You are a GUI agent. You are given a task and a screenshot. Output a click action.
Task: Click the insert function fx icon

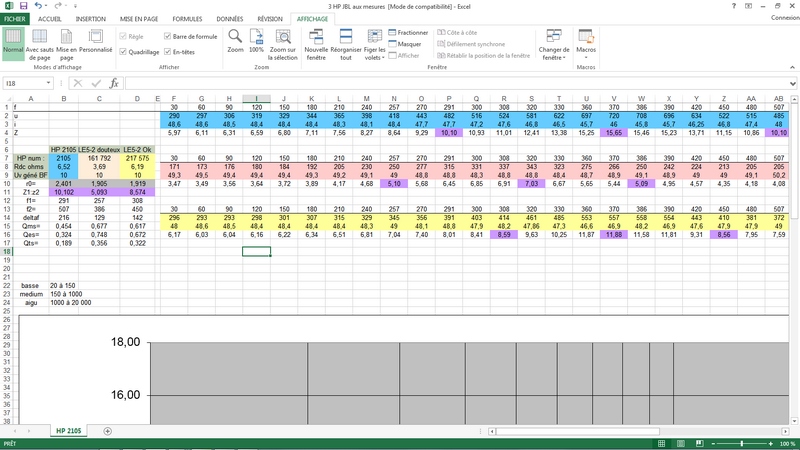point(115,84)
